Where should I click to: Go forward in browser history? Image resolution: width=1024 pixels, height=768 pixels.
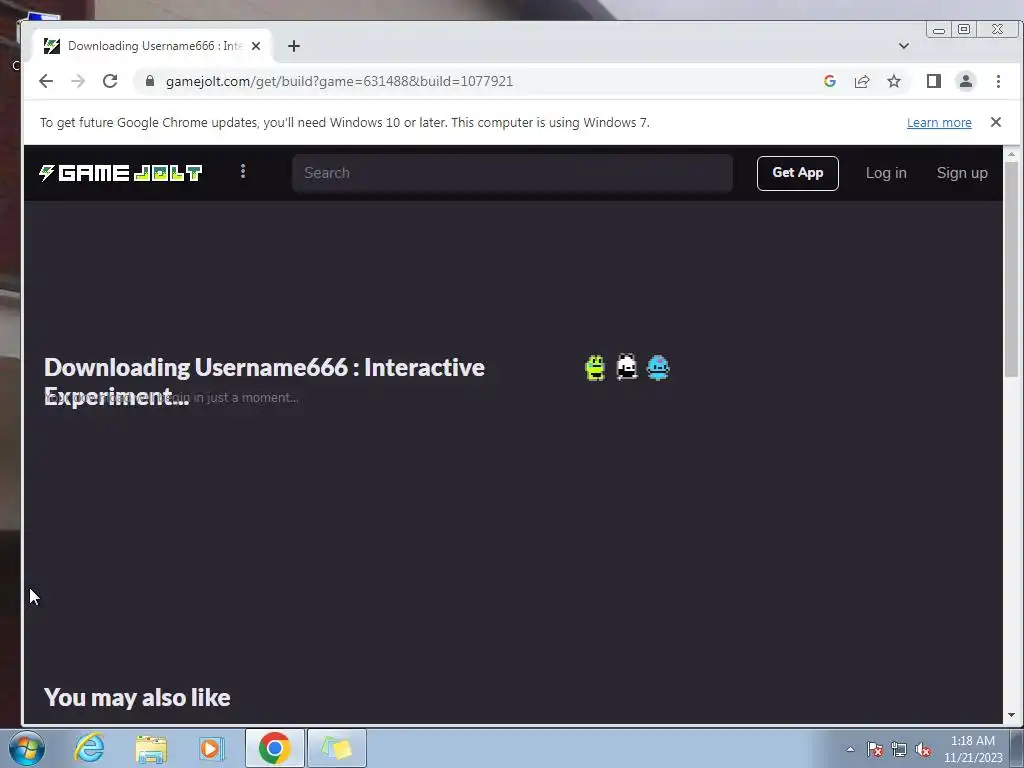78,81
